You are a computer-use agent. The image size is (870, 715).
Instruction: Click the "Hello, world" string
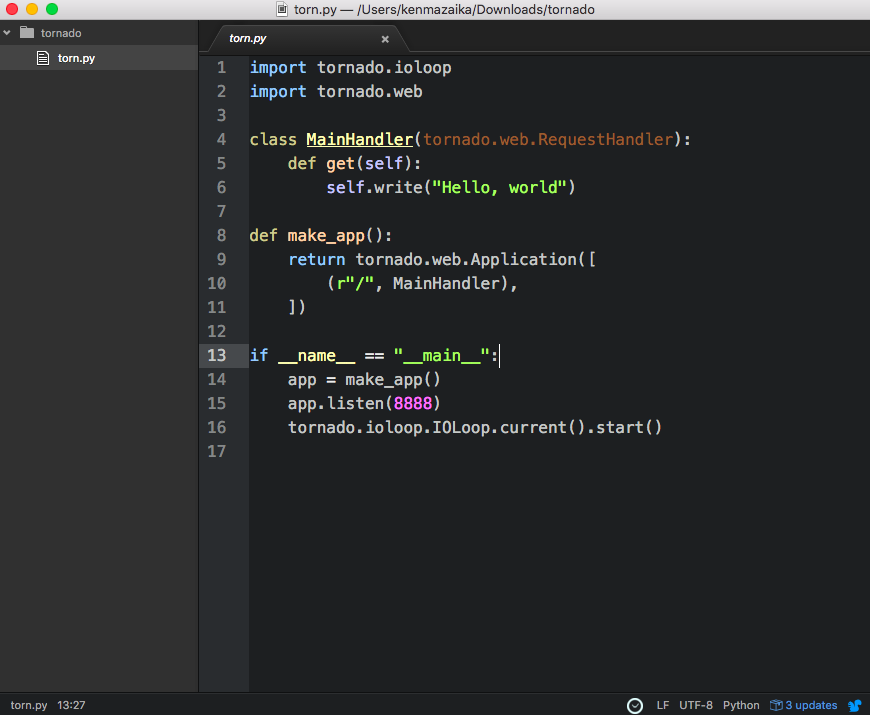pyautogui.click(x=499, y=187)
